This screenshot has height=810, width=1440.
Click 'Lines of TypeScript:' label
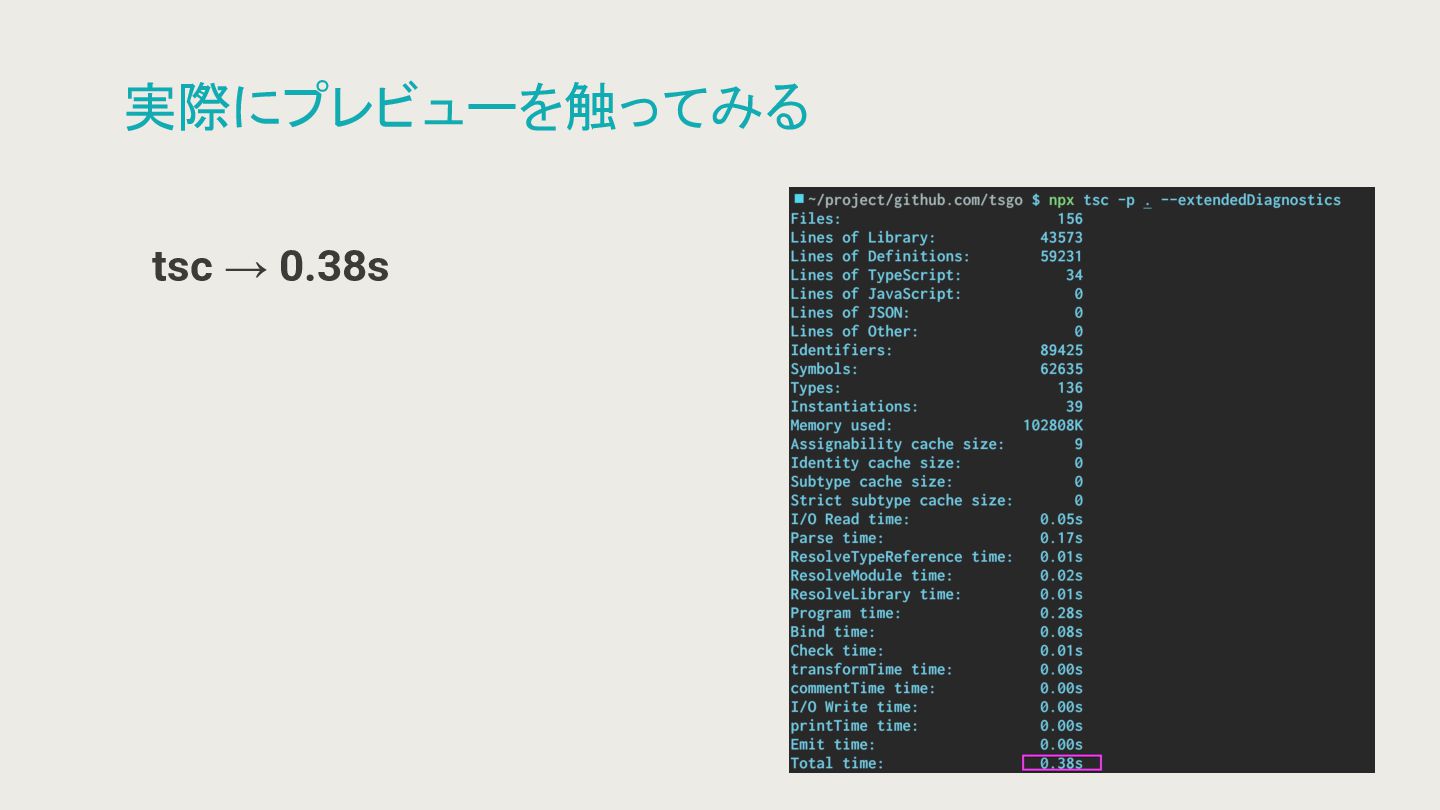pyautogui.click(x=876, y=275)
